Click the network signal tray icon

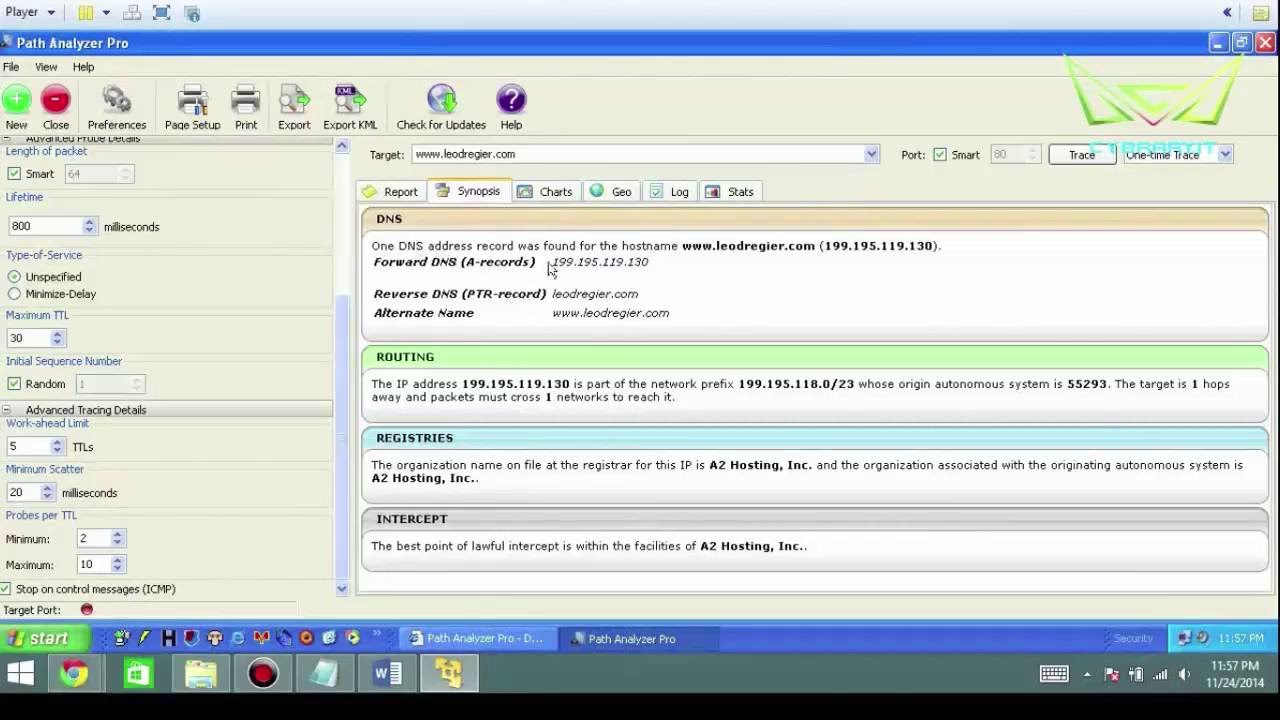point(1160,675)
